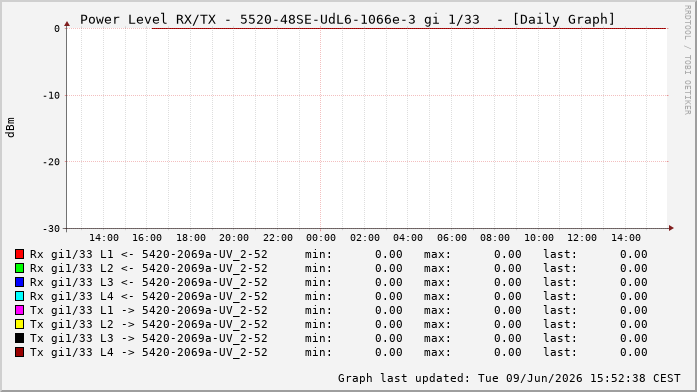Click the 20:00 time axis label
Image resolution: width=697 pixels, height=392 pixels.
(234, 238)
